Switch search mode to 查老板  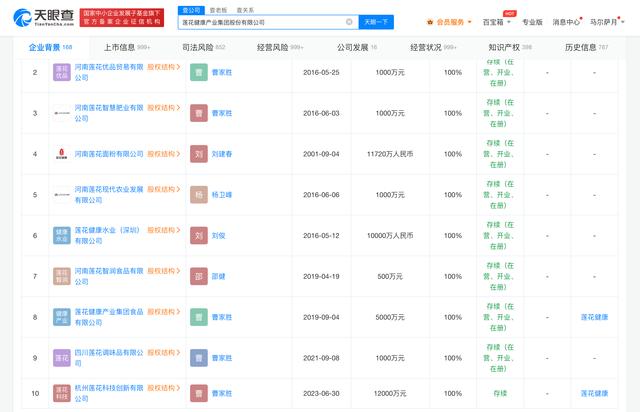(x=215, y=8)
